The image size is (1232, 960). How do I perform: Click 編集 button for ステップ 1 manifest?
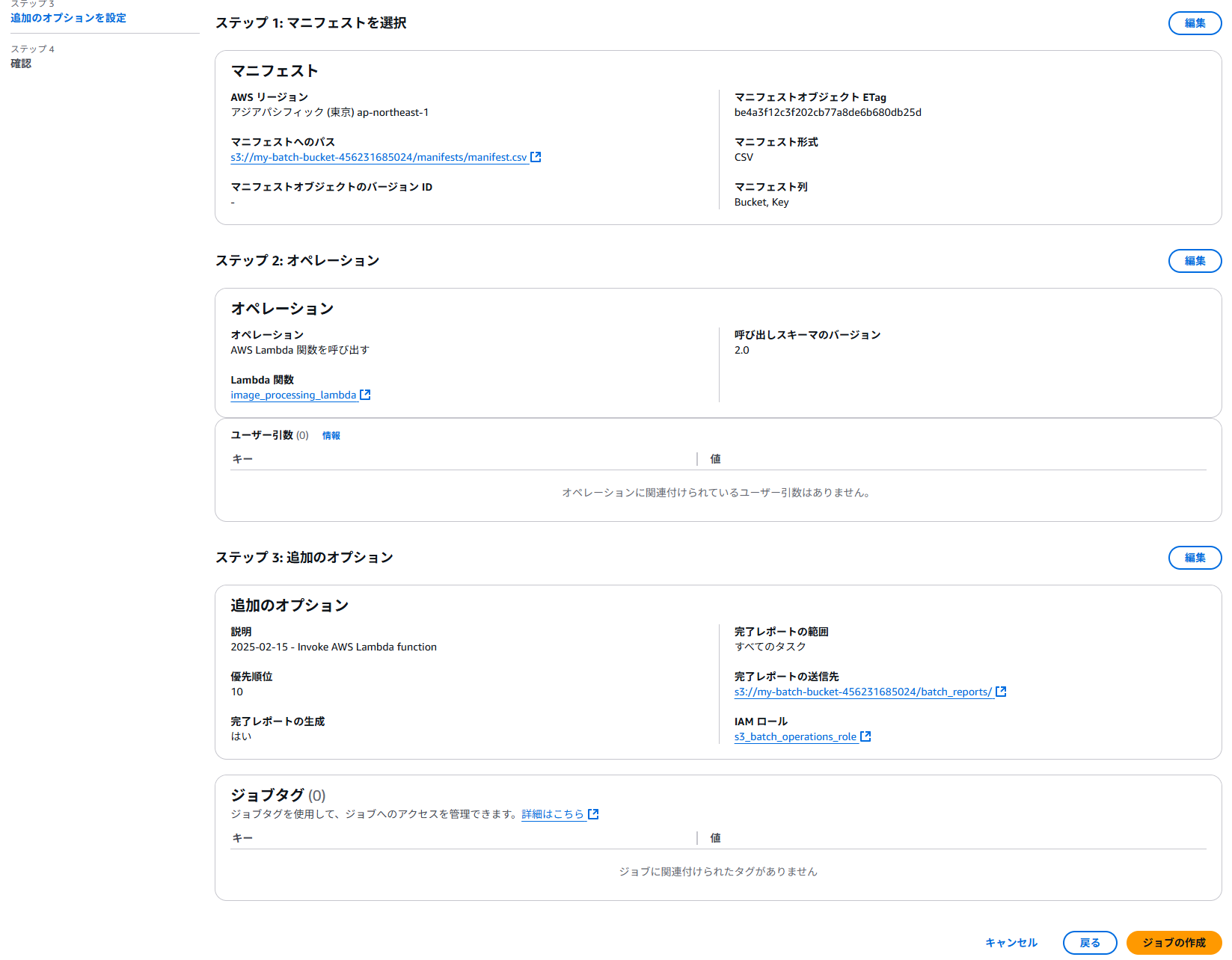click(1195, 23)
